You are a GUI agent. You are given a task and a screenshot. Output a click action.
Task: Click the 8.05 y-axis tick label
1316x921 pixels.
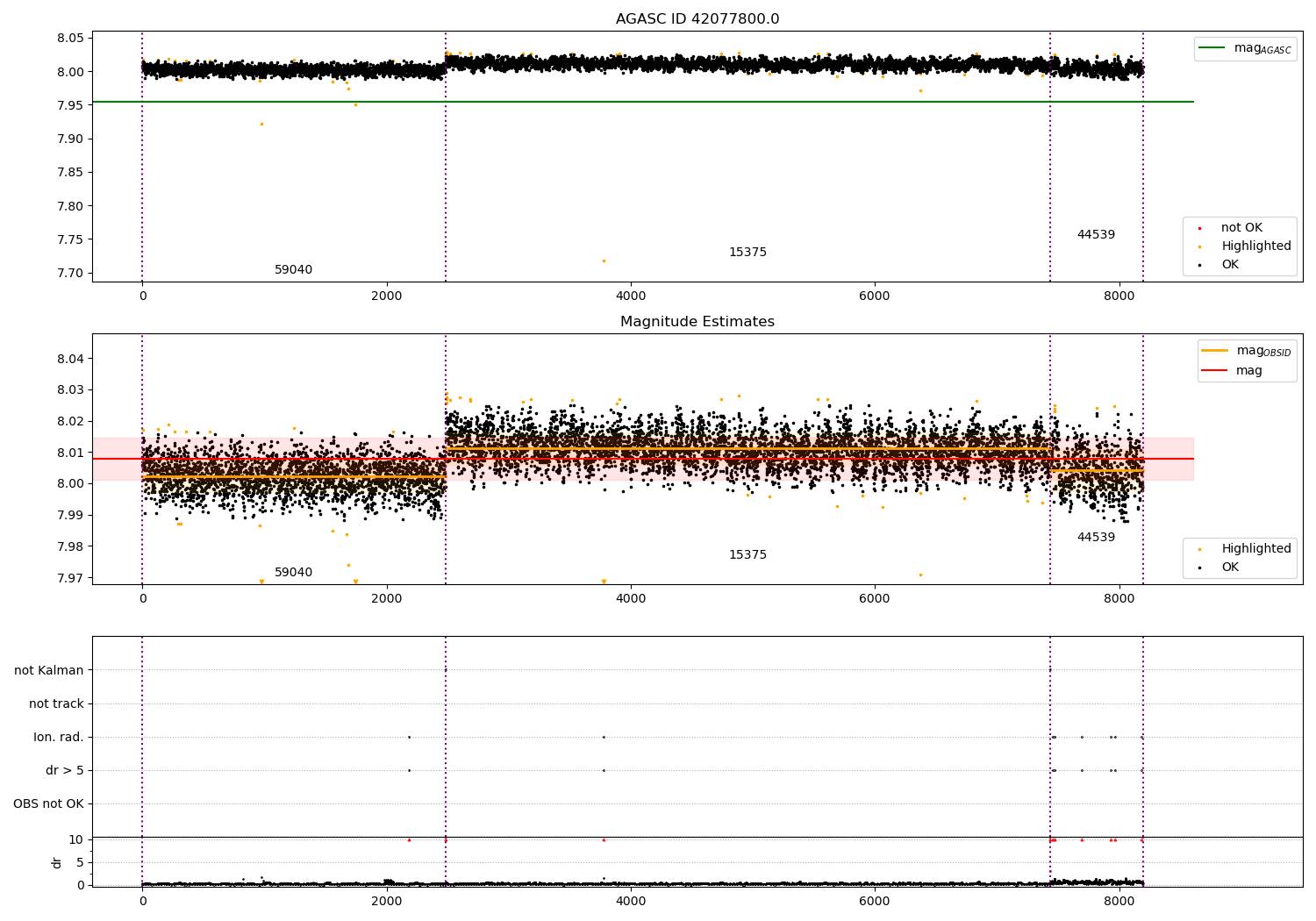tap(72, 39)
